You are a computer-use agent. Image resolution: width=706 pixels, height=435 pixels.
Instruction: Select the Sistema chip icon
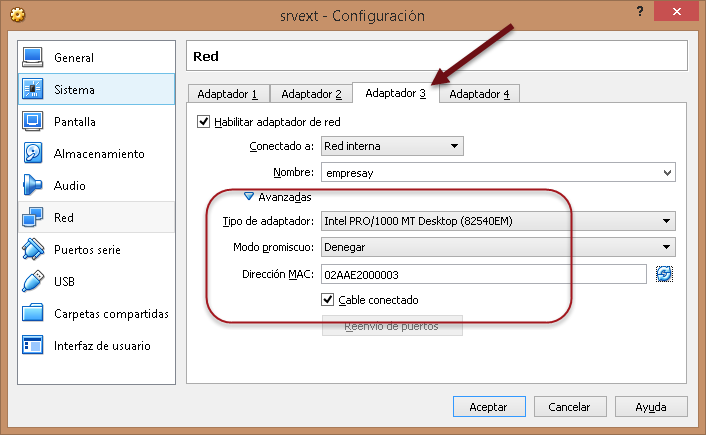[x=34, y=90]
